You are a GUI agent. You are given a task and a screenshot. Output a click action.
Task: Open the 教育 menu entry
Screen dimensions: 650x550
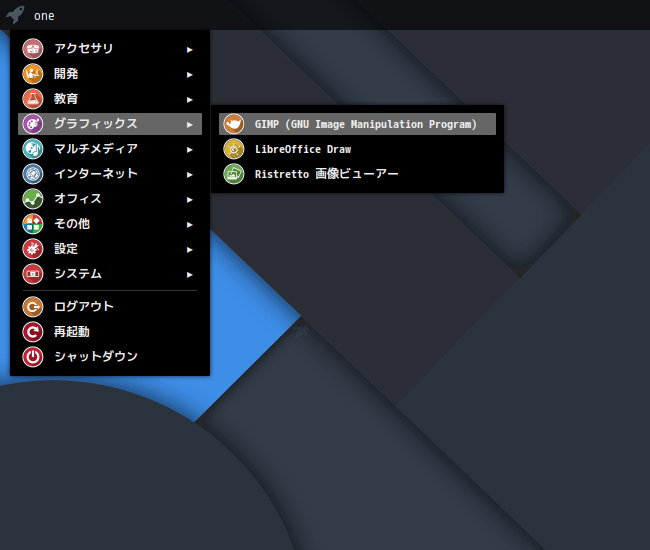(110, 99)
